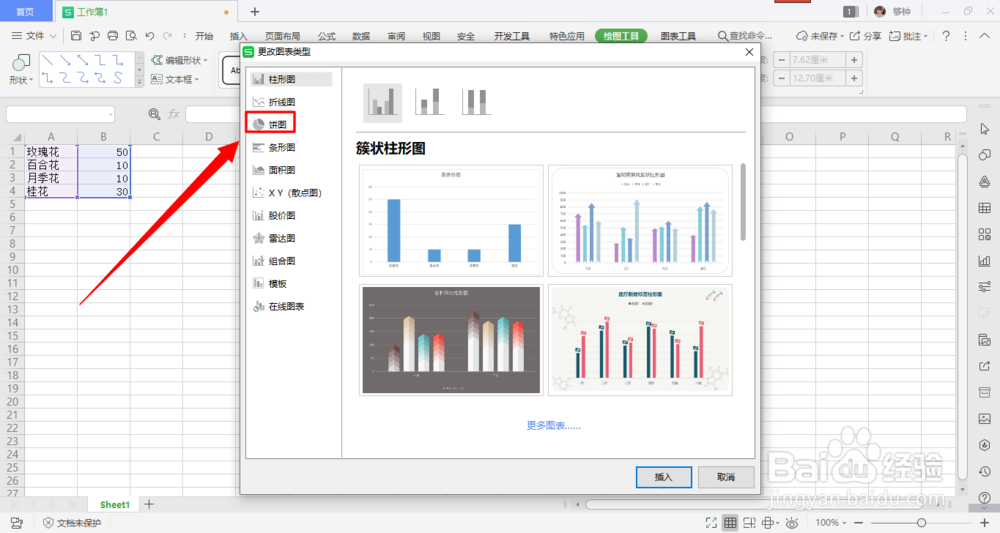Decrease the shape width value

[782, 78]
